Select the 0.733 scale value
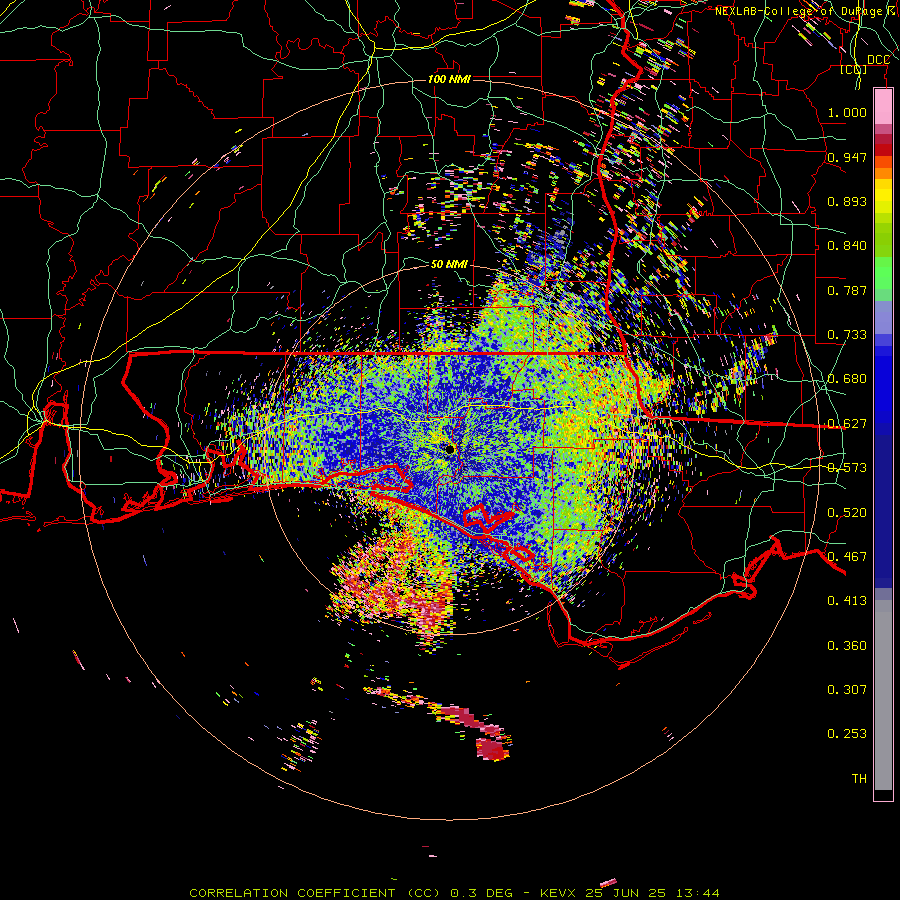Image resolution: width=900 pixels, height=900 pixels. tap(847, 334)
